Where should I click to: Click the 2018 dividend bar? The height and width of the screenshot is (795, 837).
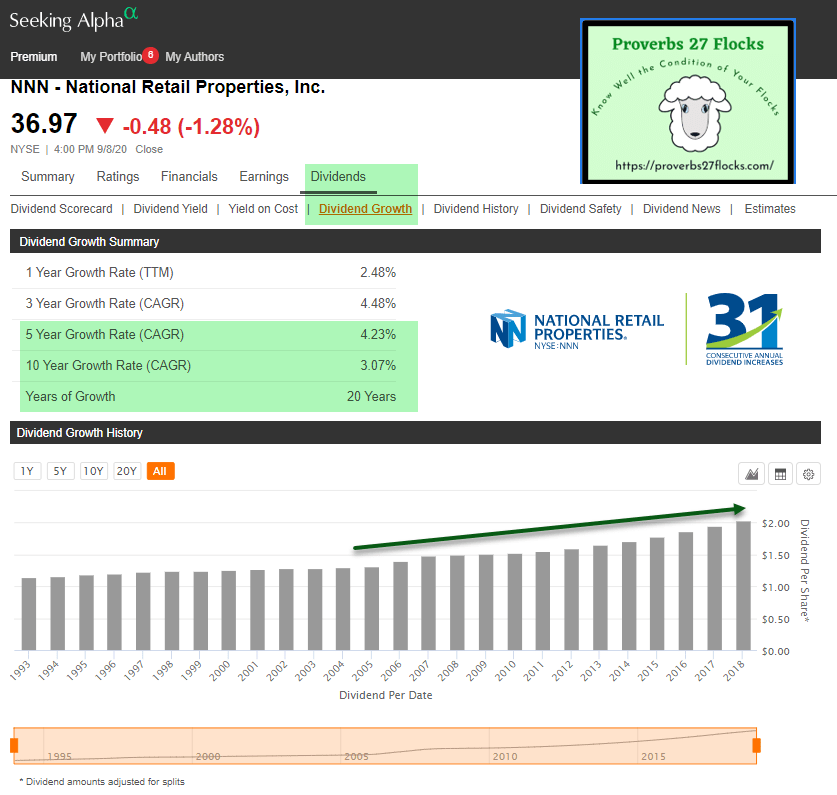743,585
